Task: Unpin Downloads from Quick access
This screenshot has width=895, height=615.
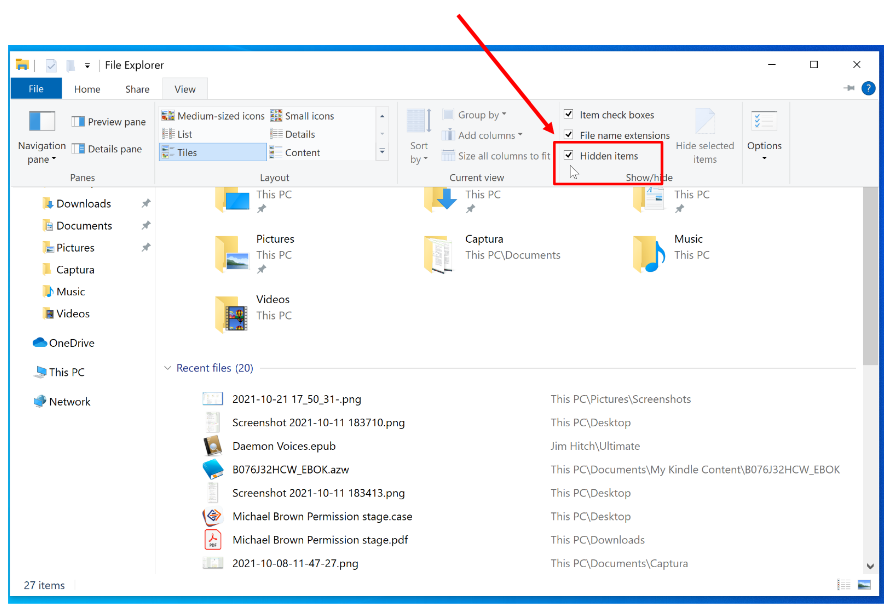Action: pyautogui.click(x=146, y=203)
